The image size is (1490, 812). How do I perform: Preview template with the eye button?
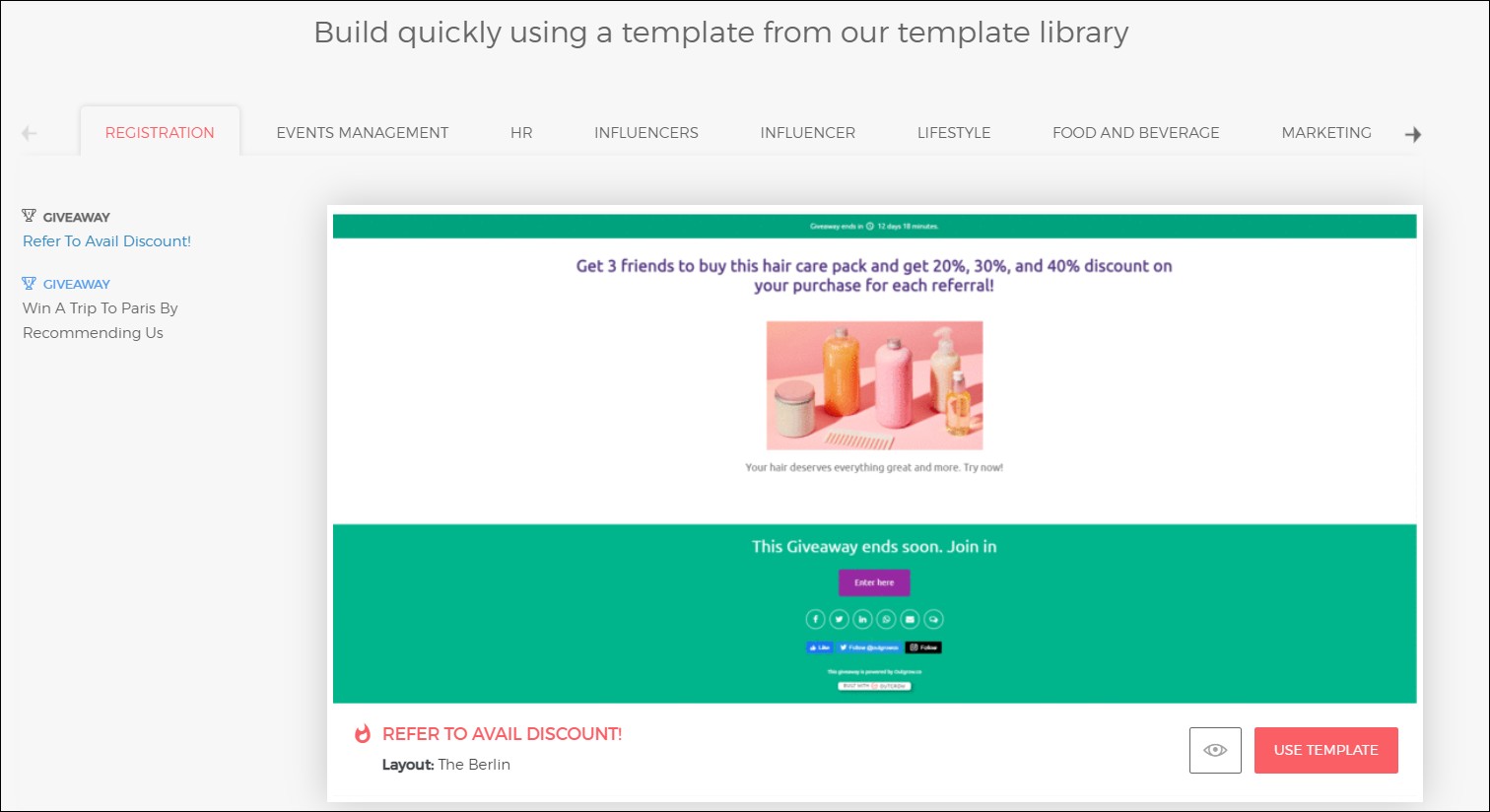tap(1215, 750)
